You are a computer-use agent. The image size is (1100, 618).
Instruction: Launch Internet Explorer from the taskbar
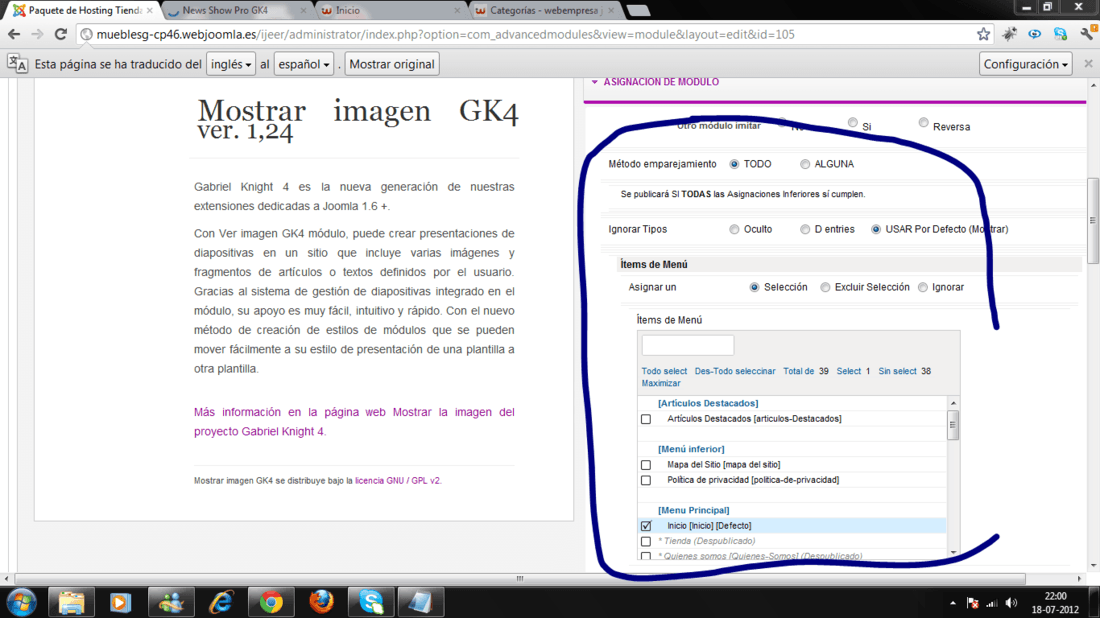(x=221, y=603)
